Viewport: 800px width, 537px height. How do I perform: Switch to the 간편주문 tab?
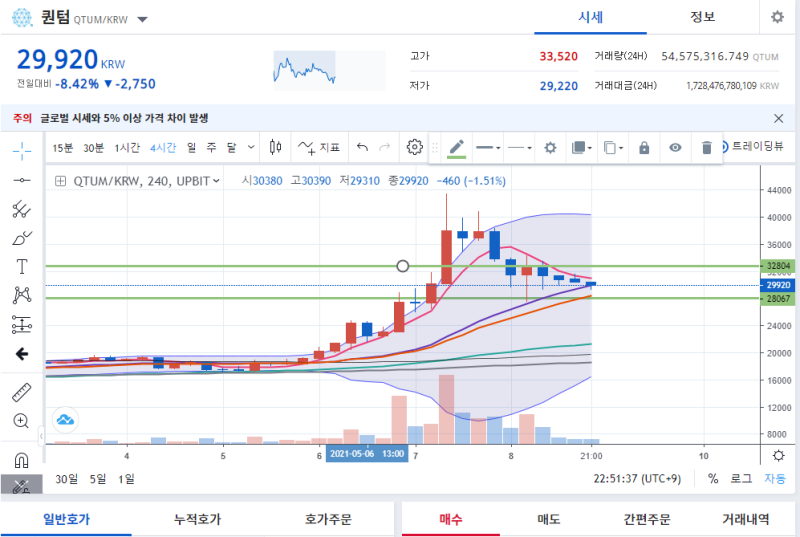tap(647, 519)
